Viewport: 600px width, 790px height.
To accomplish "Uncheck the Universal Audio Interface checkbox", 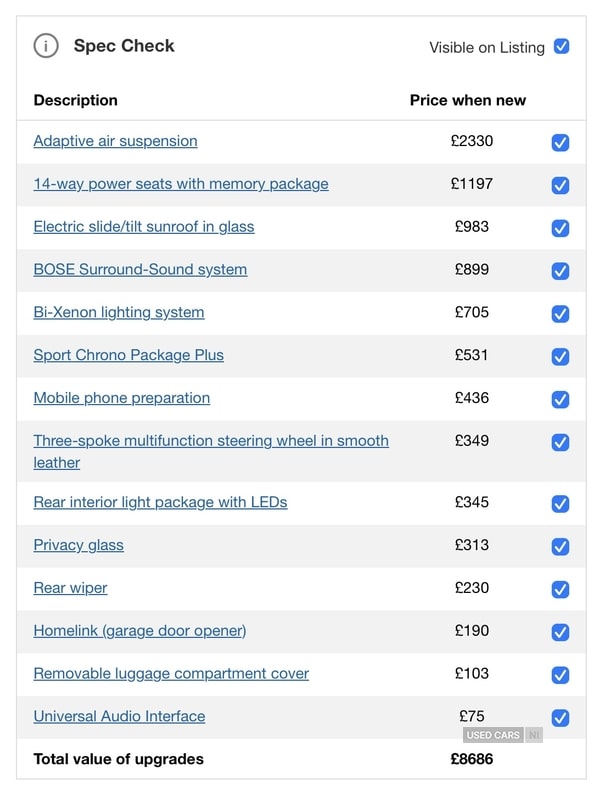I will tap(561, 717).
